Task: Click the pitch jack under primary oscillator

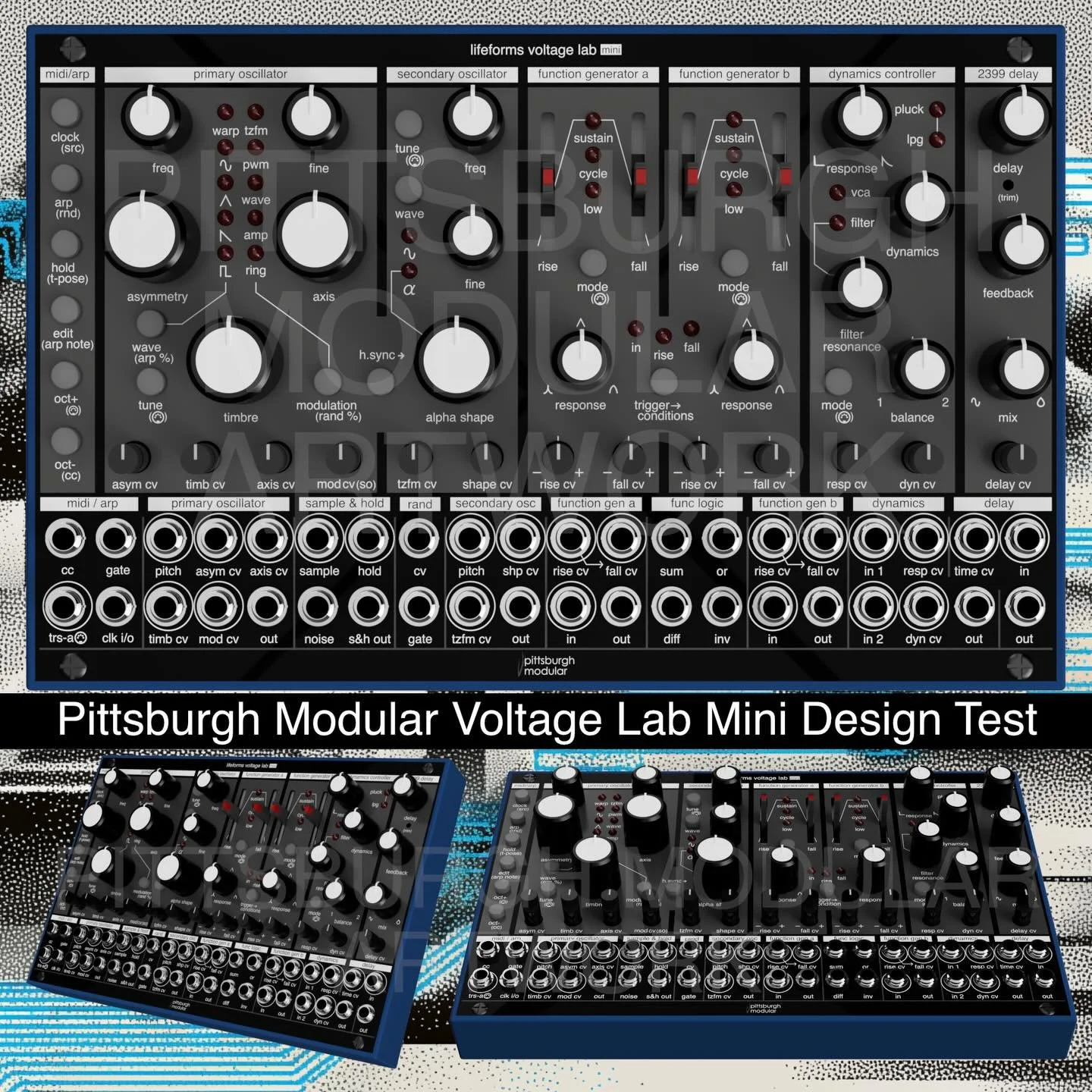Action: click(168, 539)
